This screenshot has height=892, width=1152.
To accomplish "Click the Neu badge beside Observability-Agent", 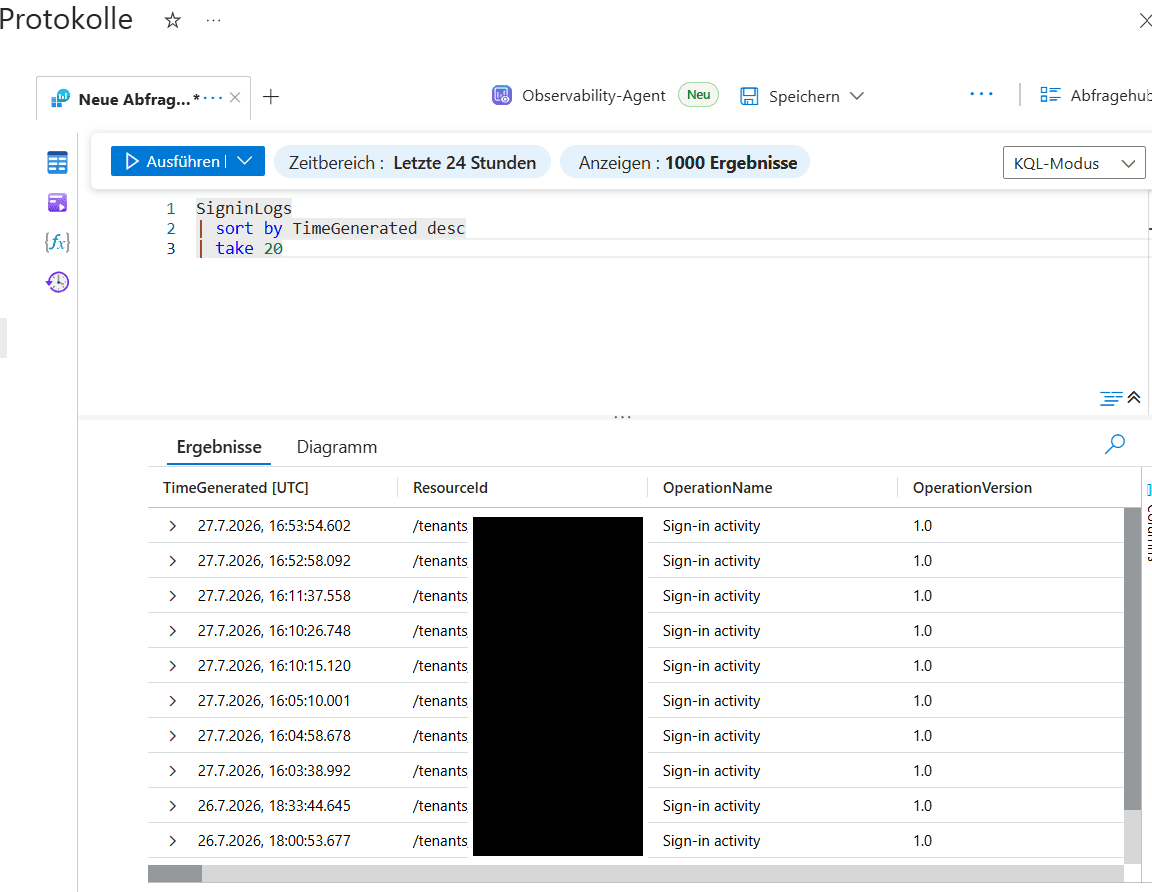I will click(x=698, y=95).
